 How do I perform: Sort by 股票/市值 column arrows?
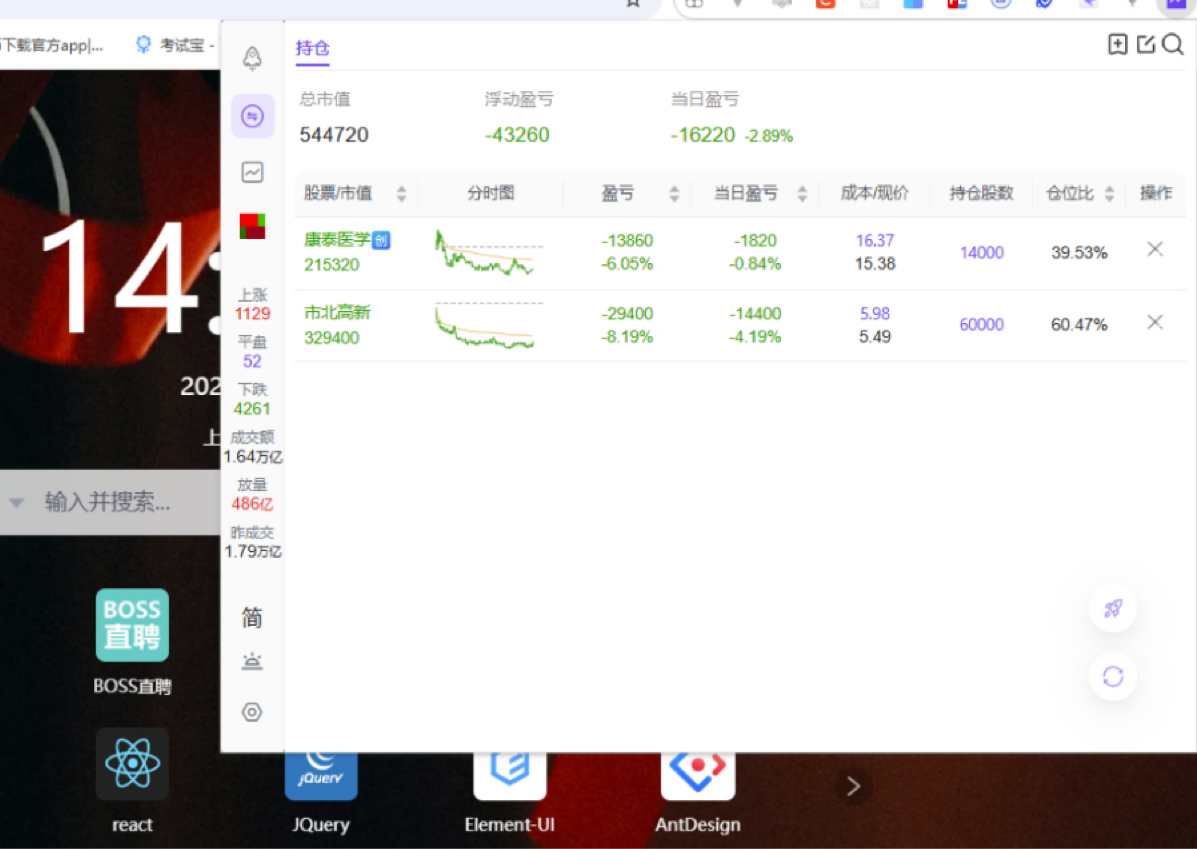tap(402, 193)
